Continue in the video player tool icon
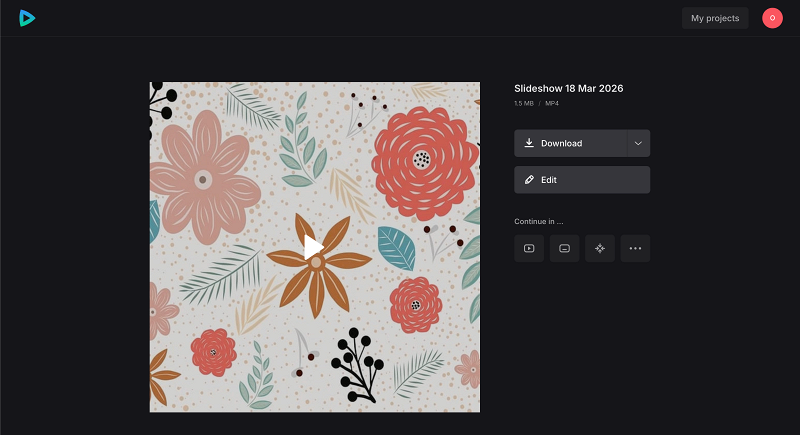Viewport: 800px width, 435px height. [x=529, y=248]
